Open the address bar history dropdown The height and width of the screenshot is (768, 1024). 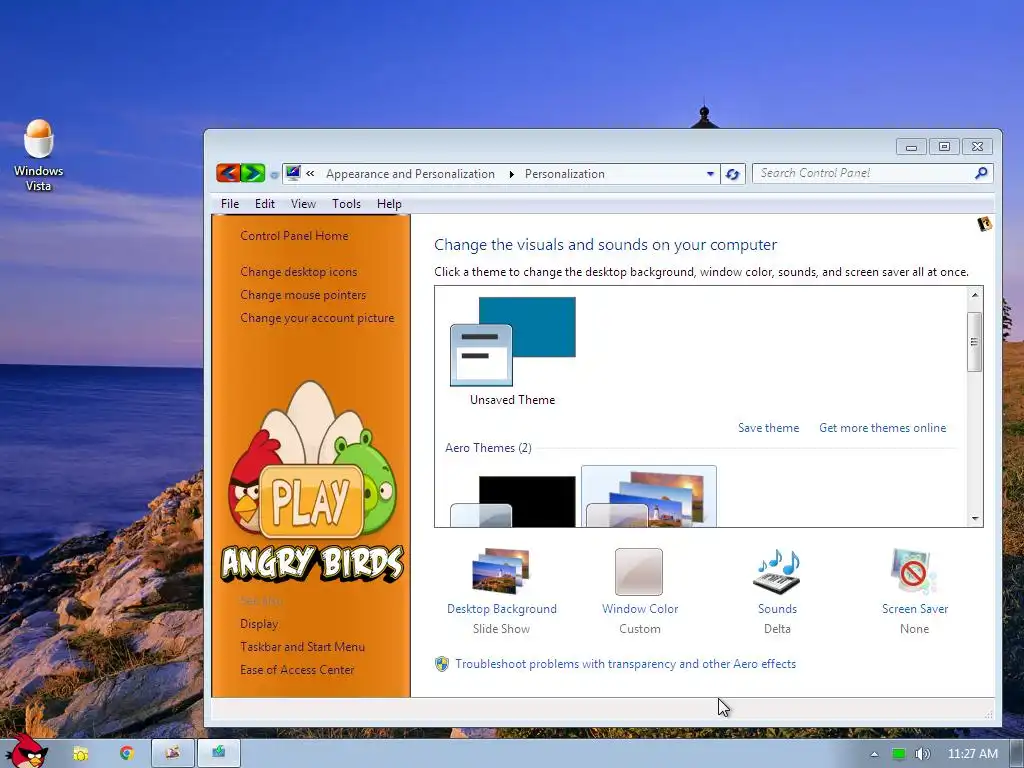coord(710,174)
